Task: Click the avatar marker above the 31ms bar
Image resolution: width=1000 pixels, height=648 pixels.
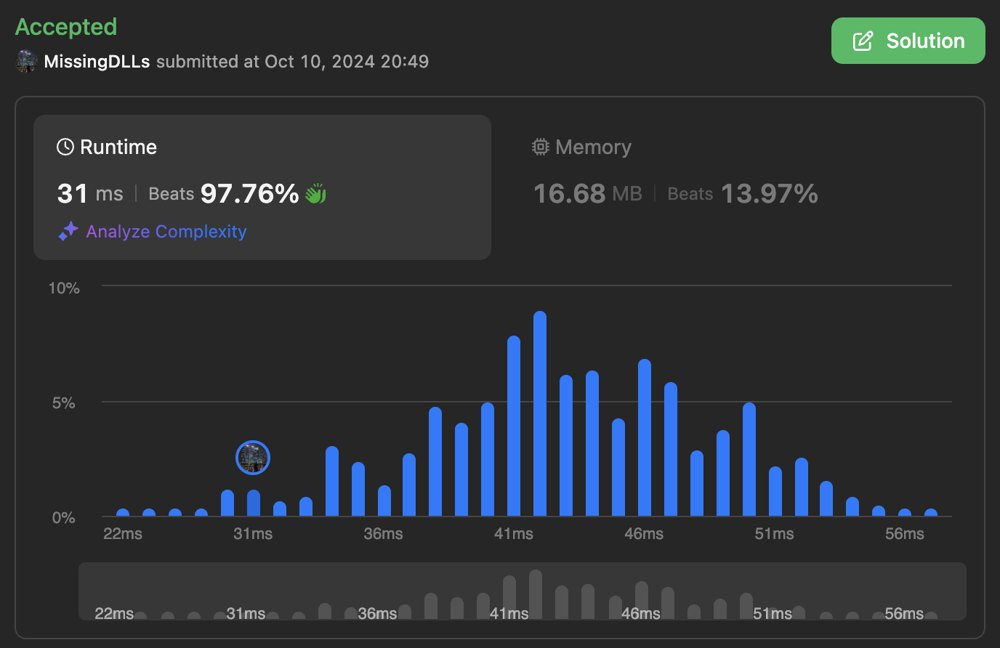Action: [x=253, y=458]
